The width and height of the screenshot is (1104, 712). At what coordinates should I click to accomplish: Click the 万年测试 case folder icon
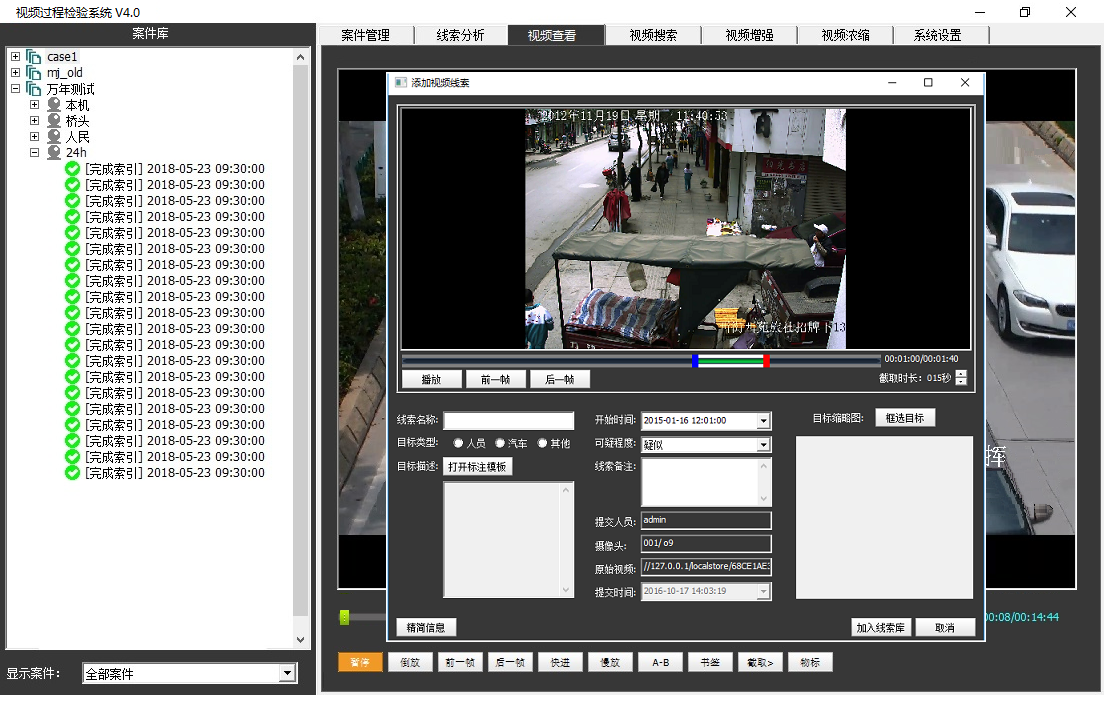[34, 89]
